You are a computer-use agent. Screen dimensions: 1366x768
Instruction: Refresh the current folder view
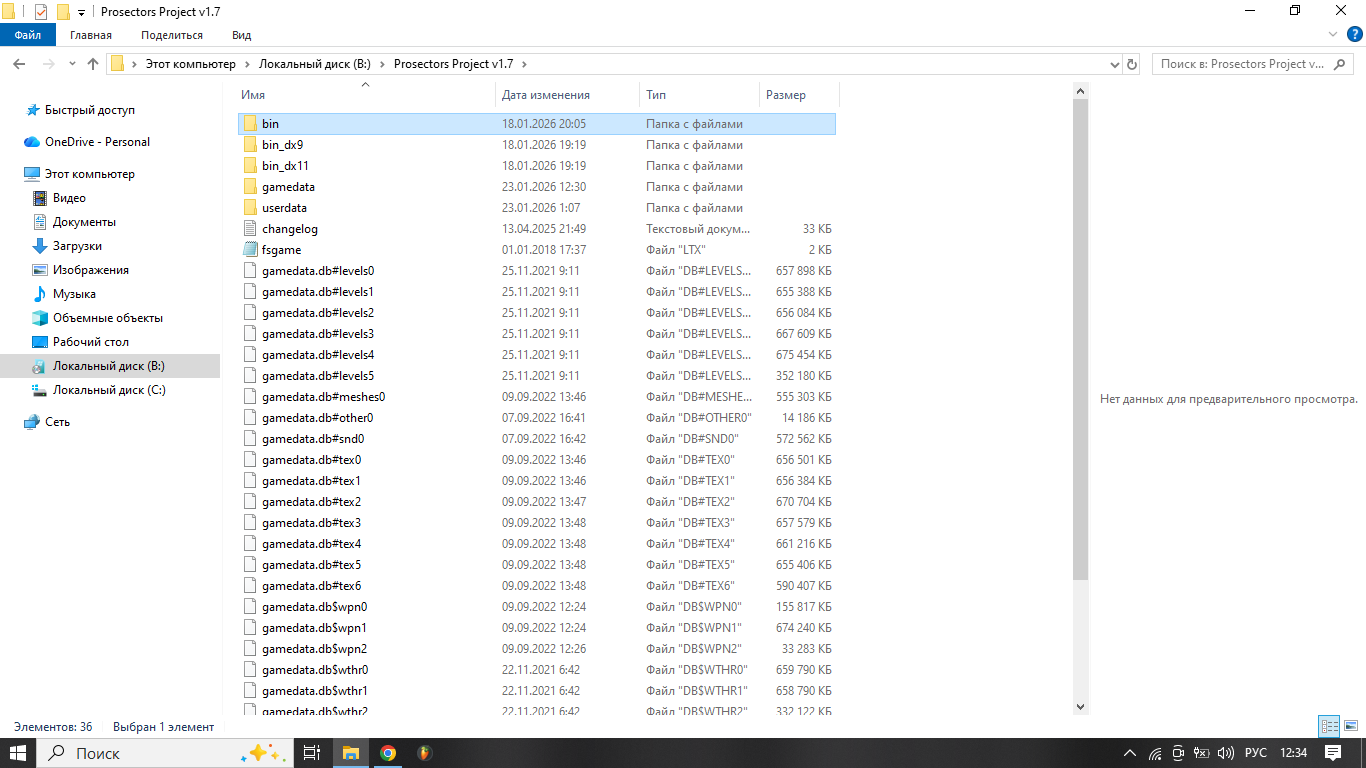(x=1132, y=64)
